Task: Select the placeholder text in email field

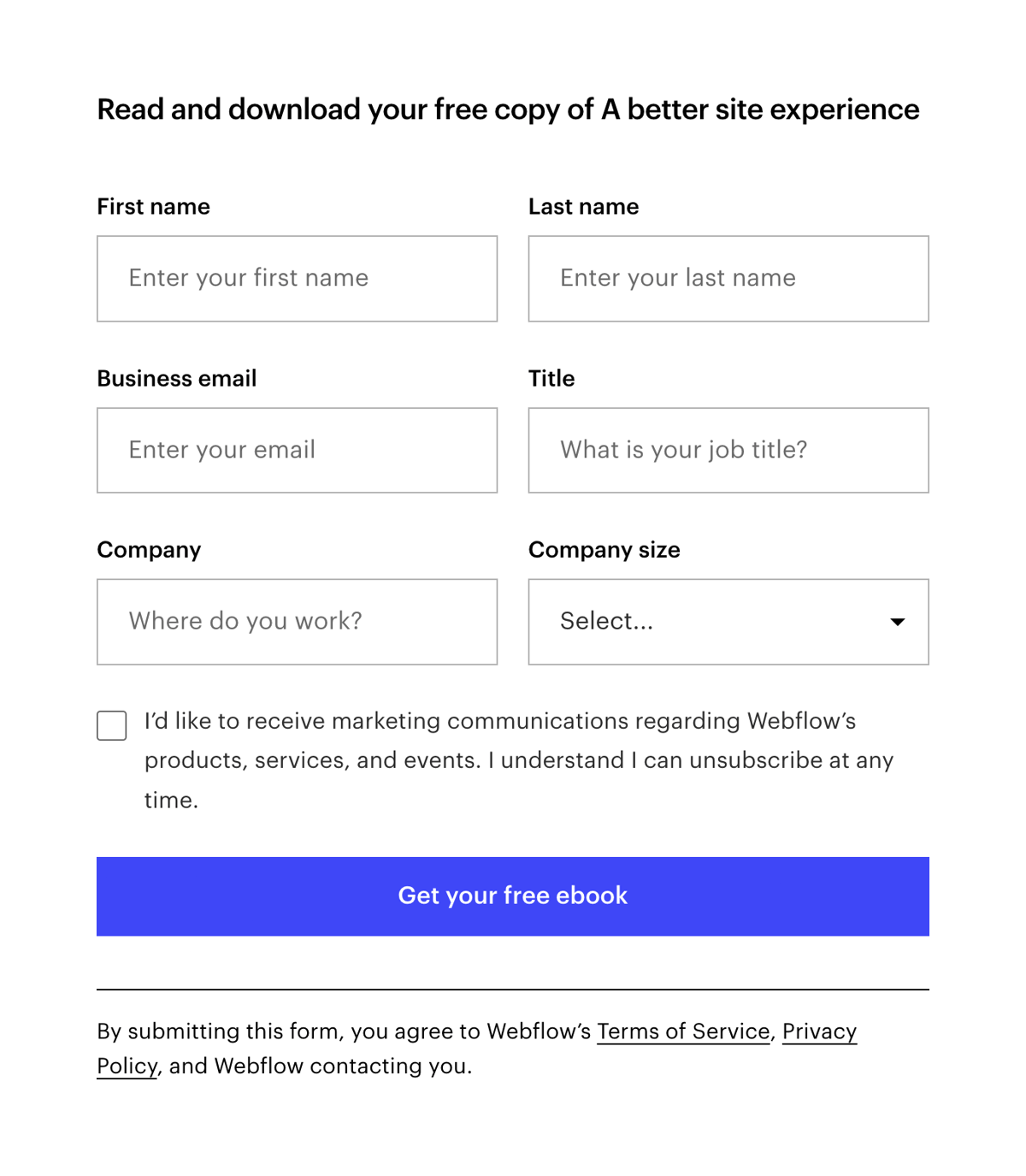Action: [x=222, y=450]
